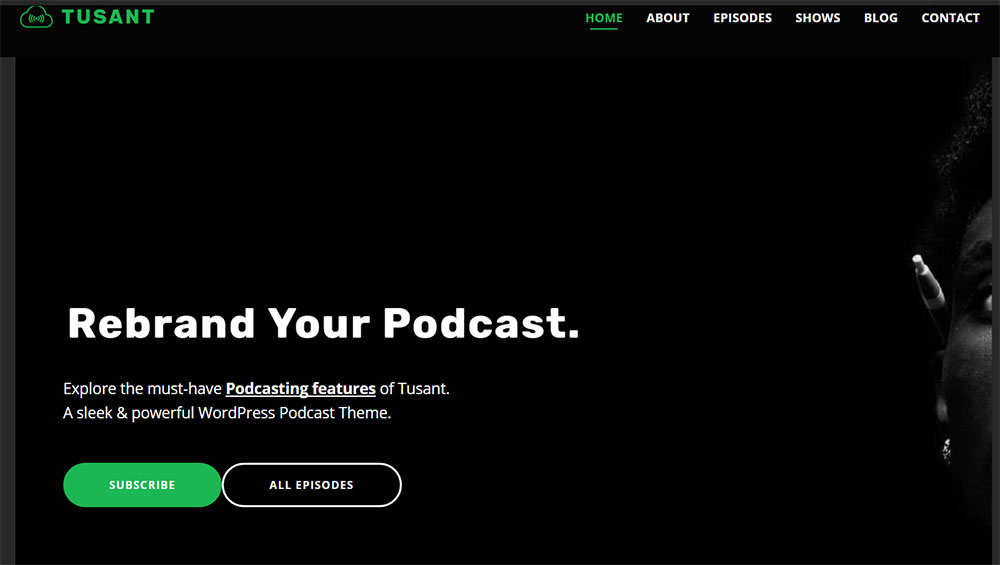Screen dimensions: 1000x565
Task: Open the BLOG page
Action: (x=881, y=18)
